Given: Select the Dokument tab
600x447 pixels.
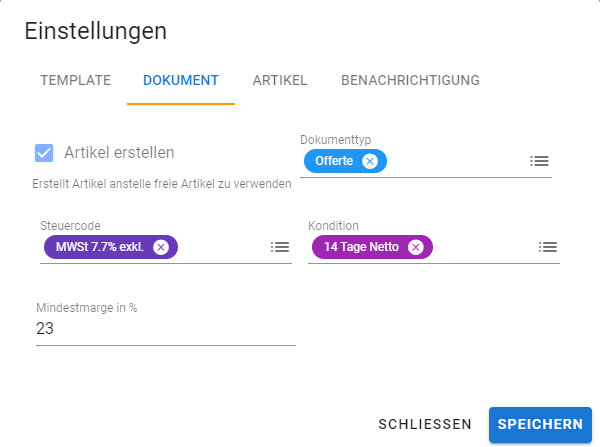Looking at the screenshot, I should coord(181,80).
